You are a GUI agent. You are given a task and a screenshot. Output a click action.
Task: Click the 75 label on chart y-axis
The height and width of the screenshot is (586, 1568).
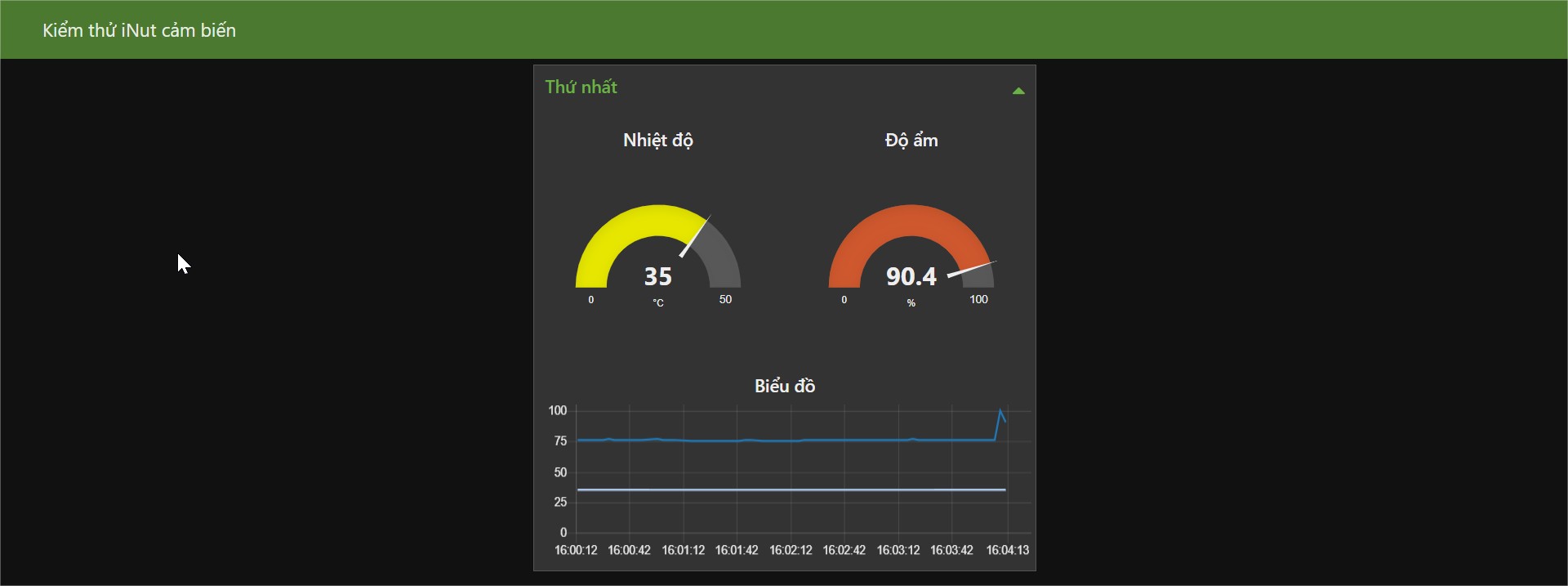coord(560,441)
